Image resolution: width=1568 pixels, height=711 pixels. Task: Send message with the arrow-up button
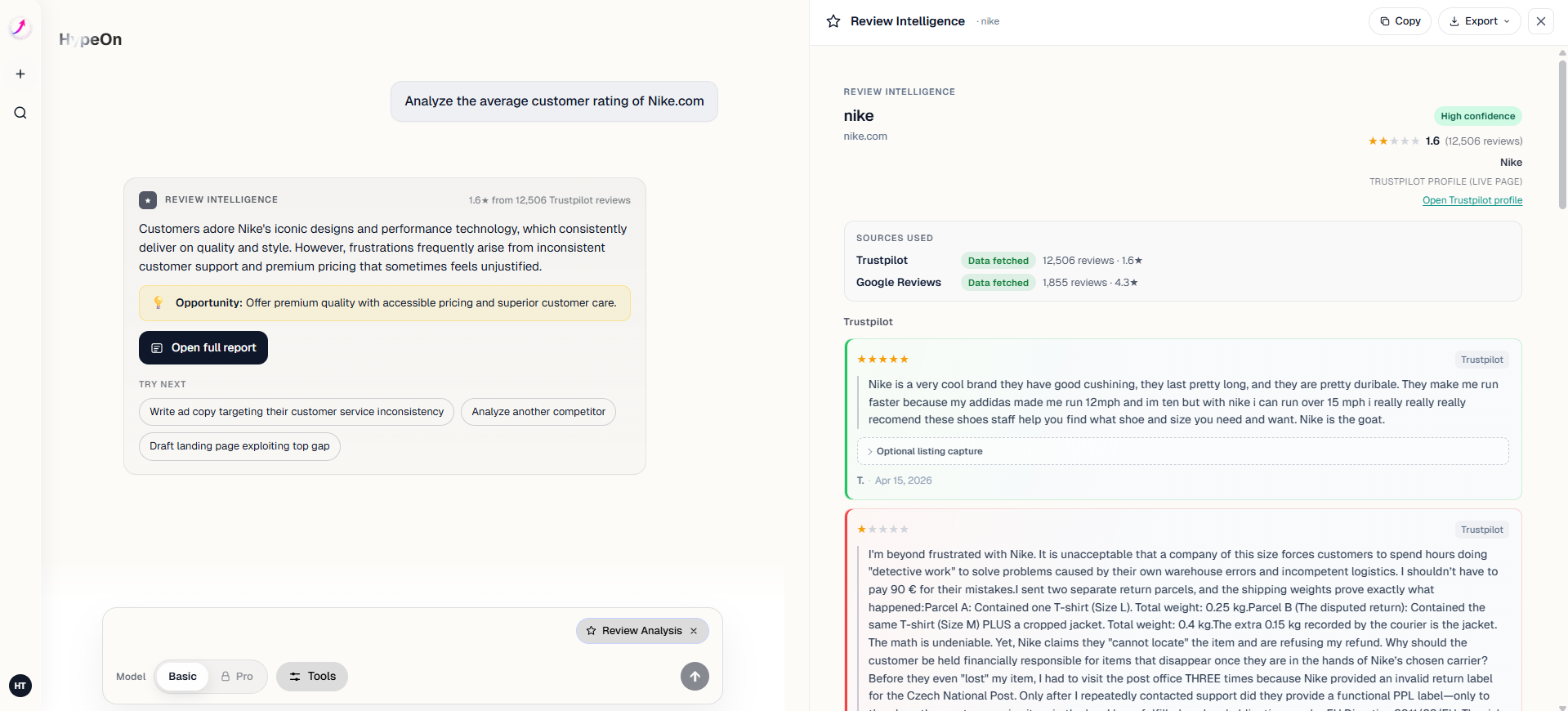pos(695,676)
